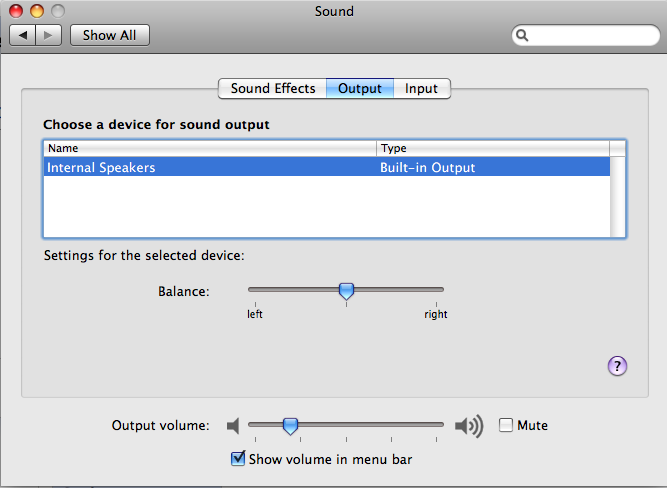667x488 pixels.
Task: Select the Output tab
Action: [x=360, y=88]
